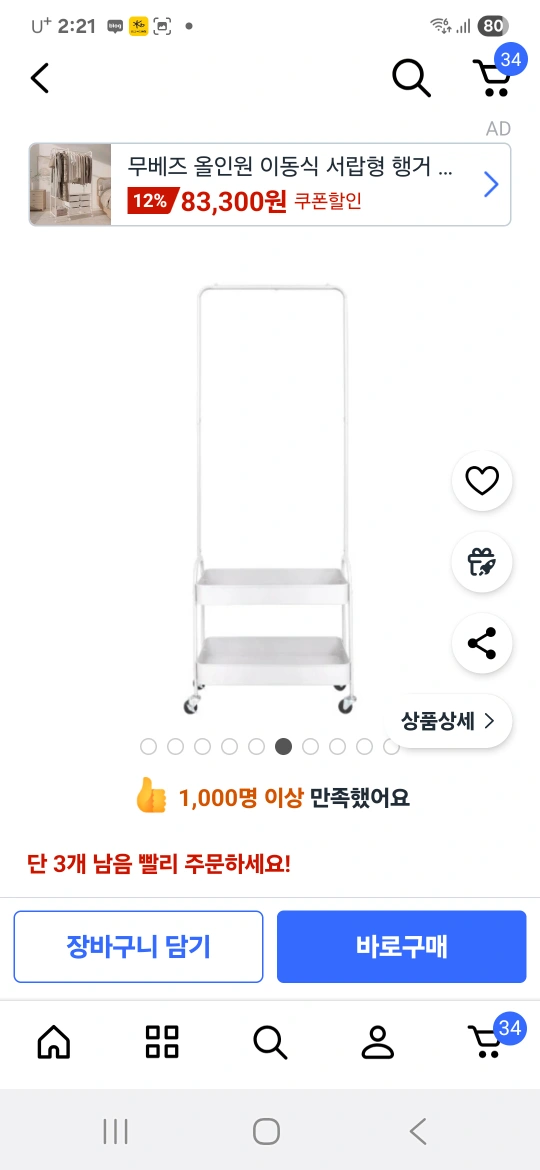Select first image pagination dot
Screen dimensions: 540x1170
point(148,746)
